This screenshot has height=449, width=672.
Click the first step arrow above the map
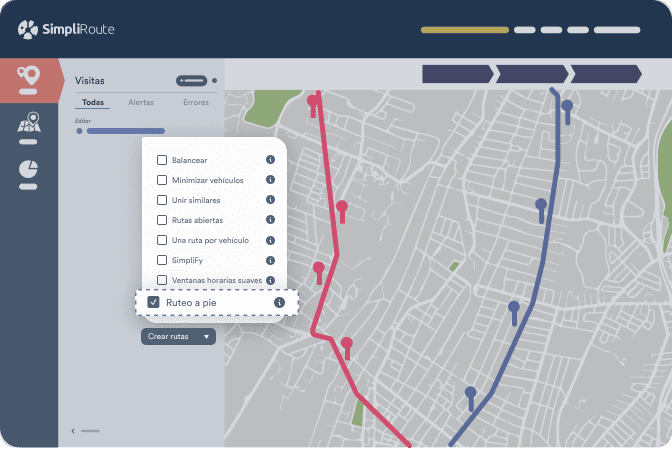458,74
